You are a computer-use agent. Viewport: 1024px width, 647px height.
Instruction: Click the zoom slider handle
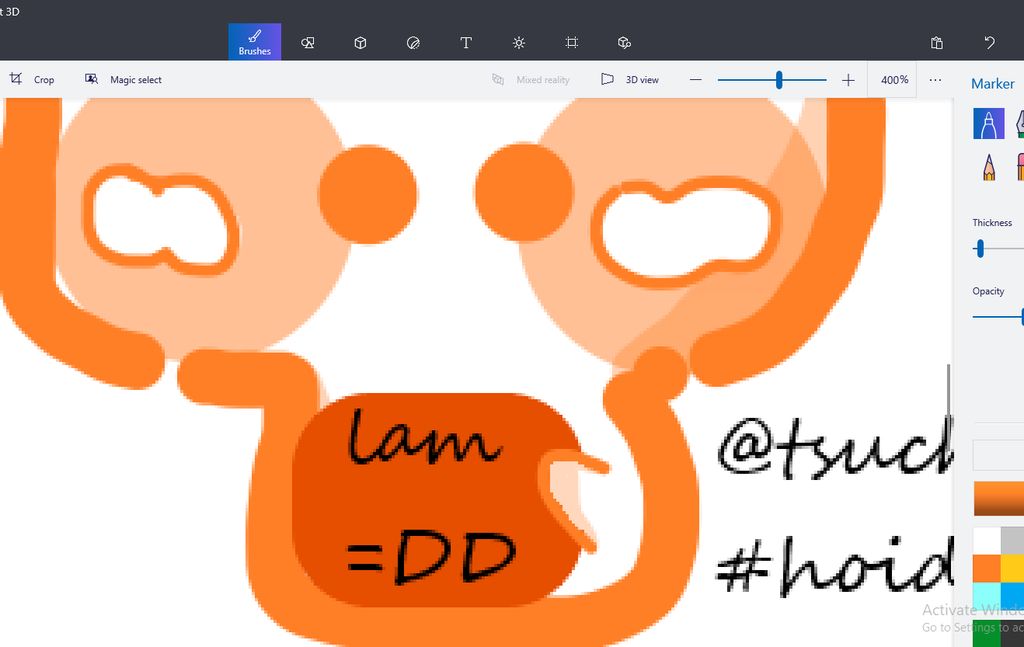pyautogui.click(x=778, y=80)
